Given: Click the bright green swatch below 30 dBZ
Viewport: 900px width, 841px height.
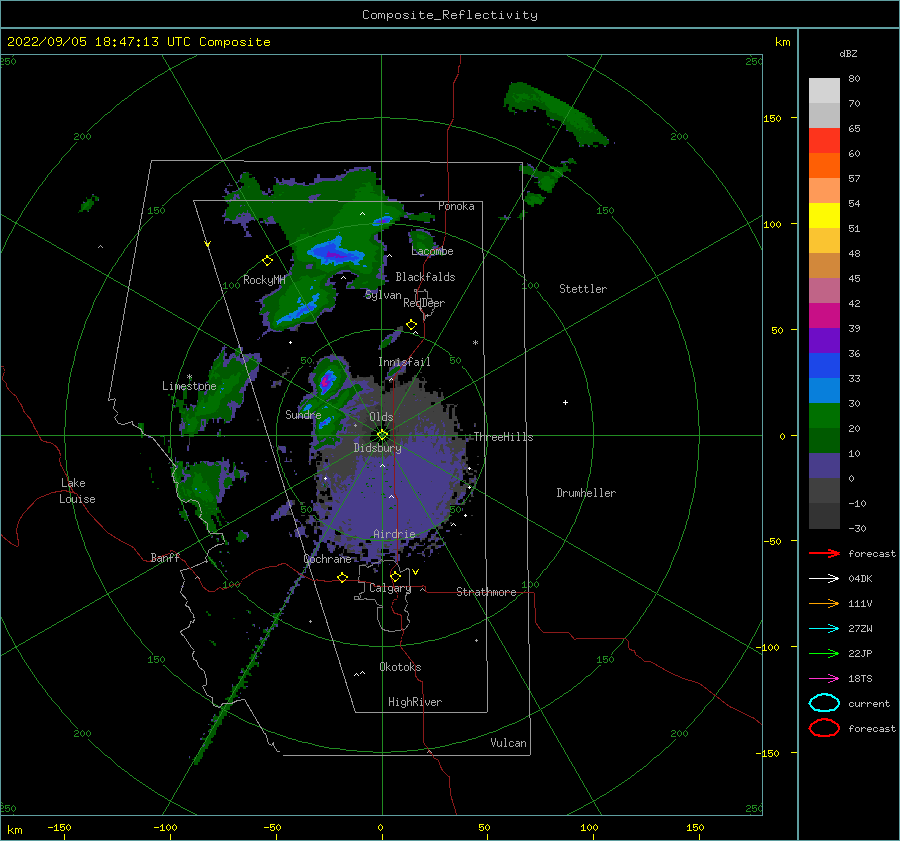Looking at the screenshot, I should [x=824, y=416].
